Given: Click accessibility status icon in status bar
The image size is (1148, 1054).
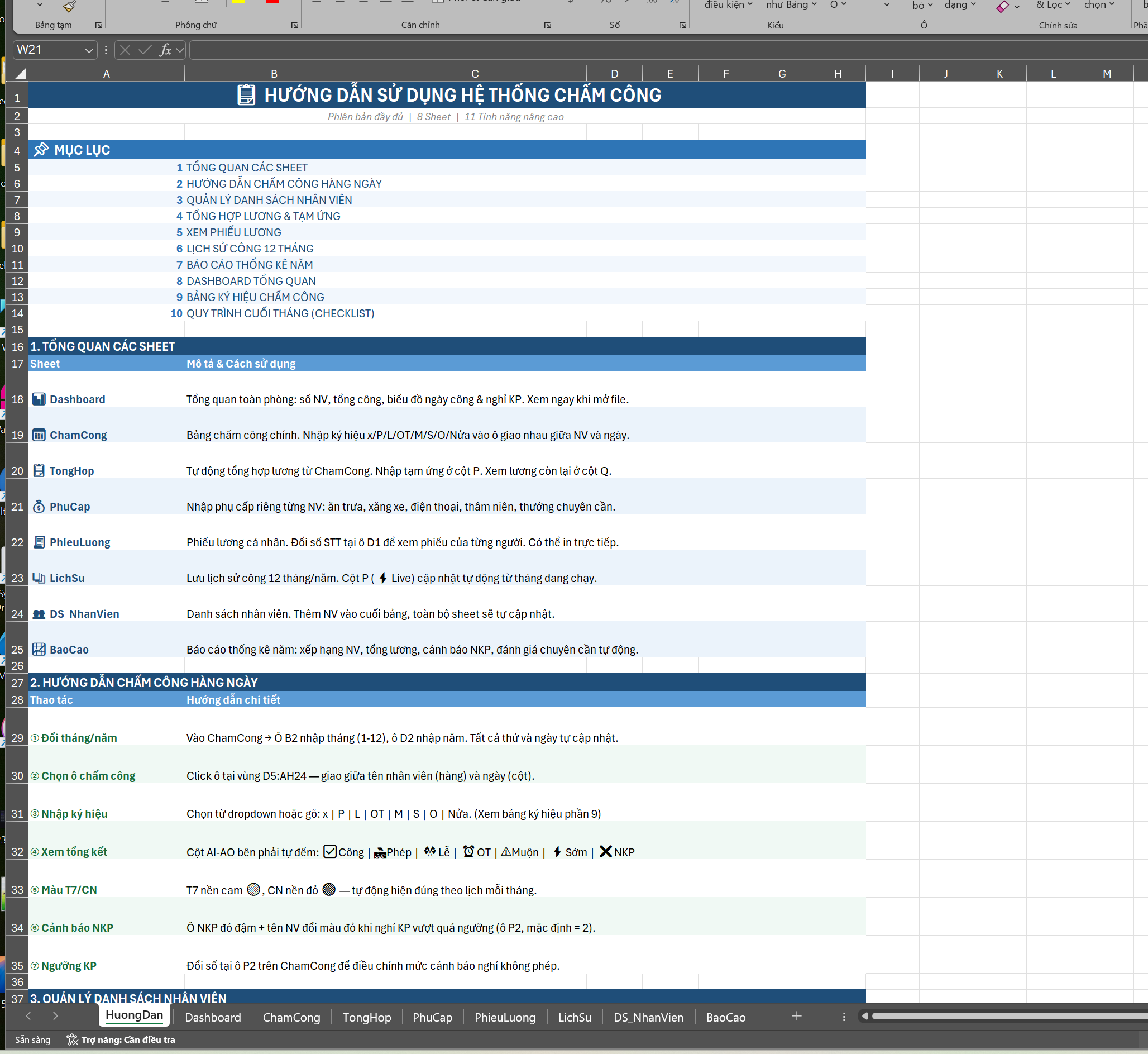Looking at the screenshot, I should point(73,1039).
